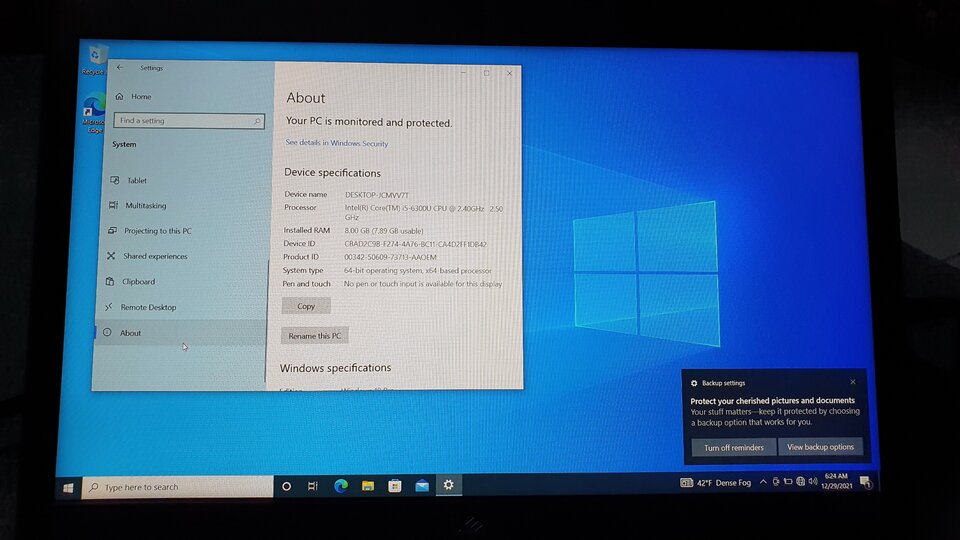Open Cortana circle icon on taskbar

(x=286, y=486)
